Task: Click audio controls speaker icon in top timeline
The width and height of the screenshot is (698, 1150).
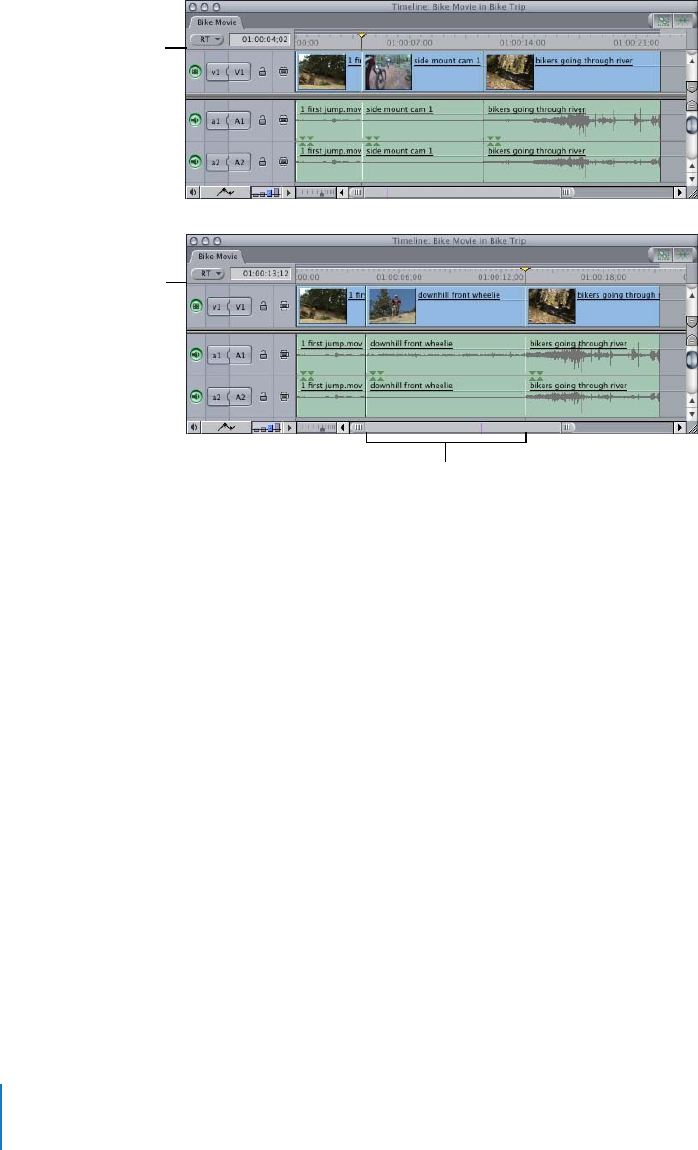Action: click(x=194, y=192)
